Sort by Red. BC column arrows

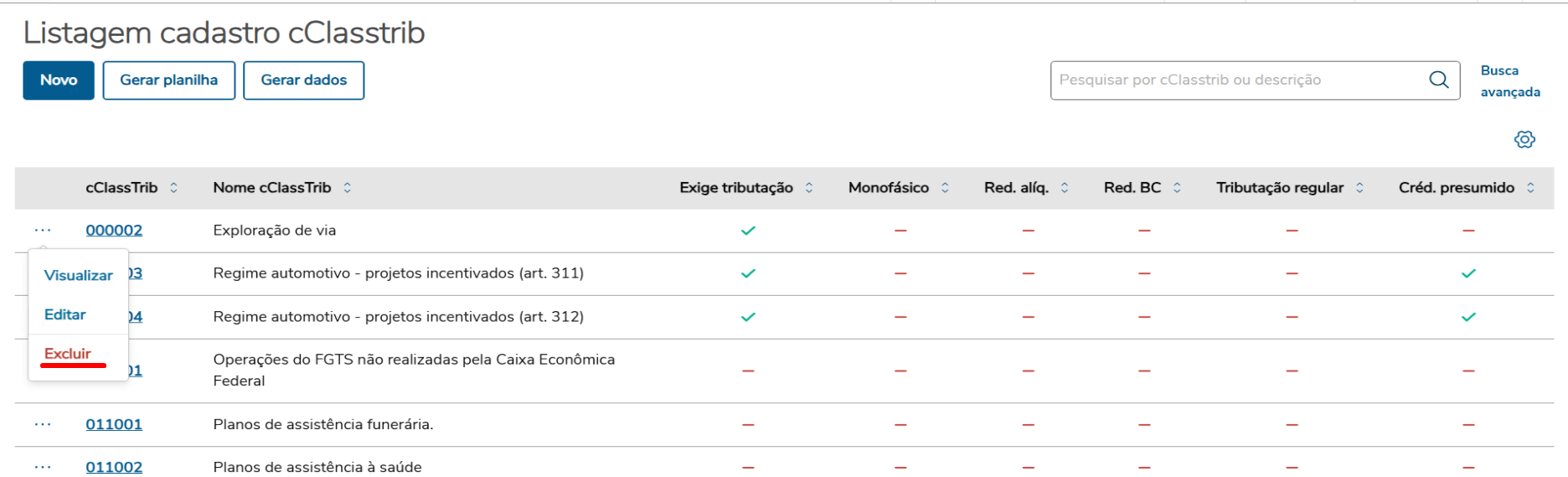1177,188
